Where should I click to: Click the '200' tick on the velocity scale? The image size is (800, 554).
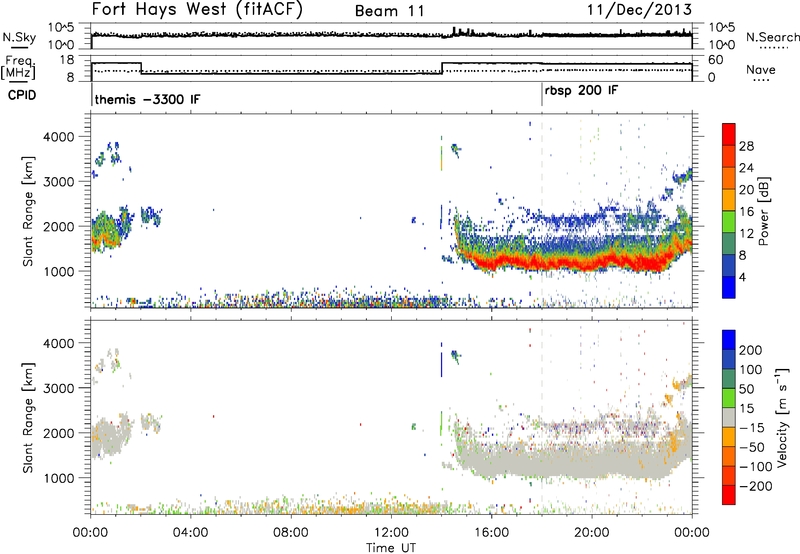[751, 350]
